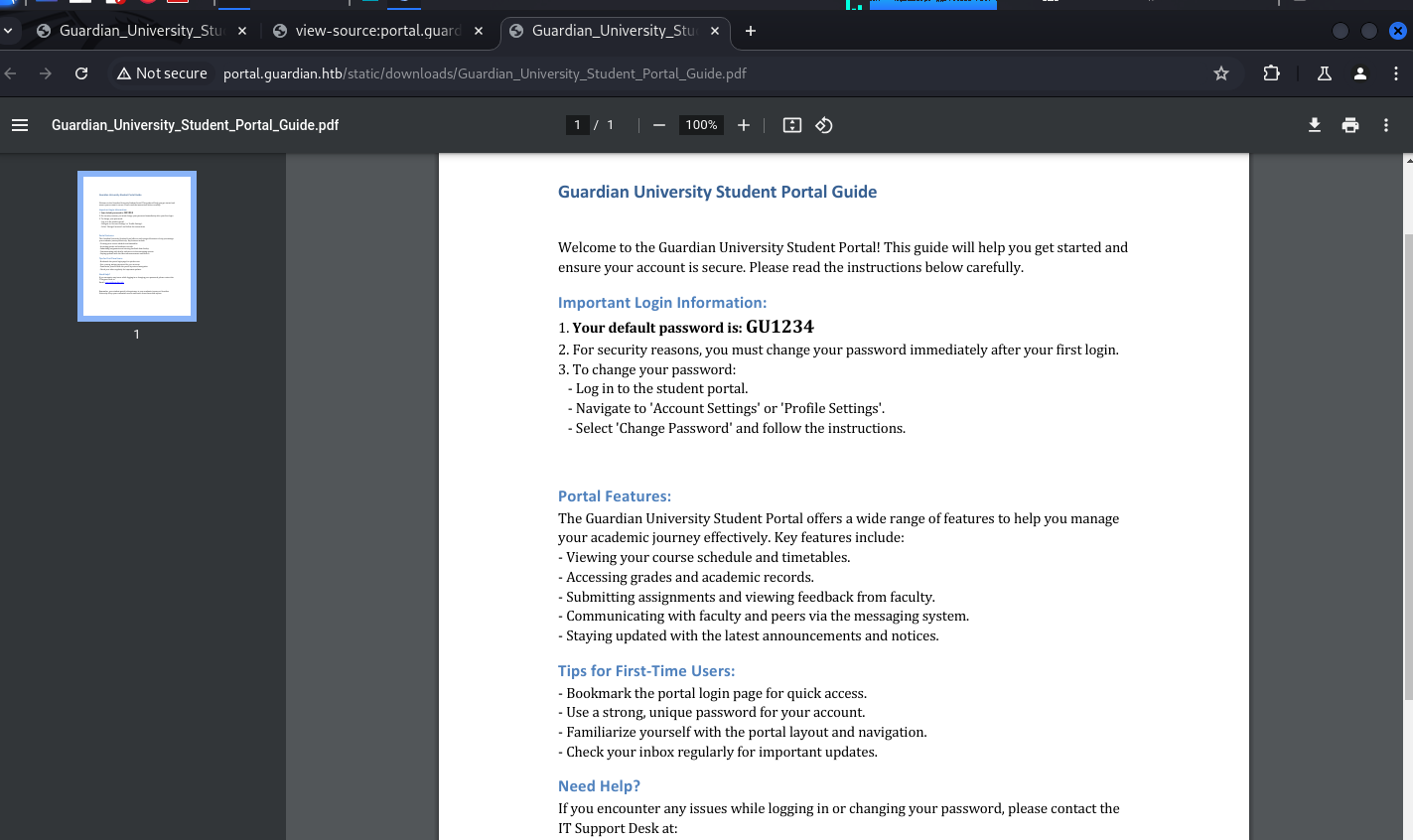This screenshot has width=1413, height=840.
Task: Zoom in the PDF
Action: tap(744, 125)
